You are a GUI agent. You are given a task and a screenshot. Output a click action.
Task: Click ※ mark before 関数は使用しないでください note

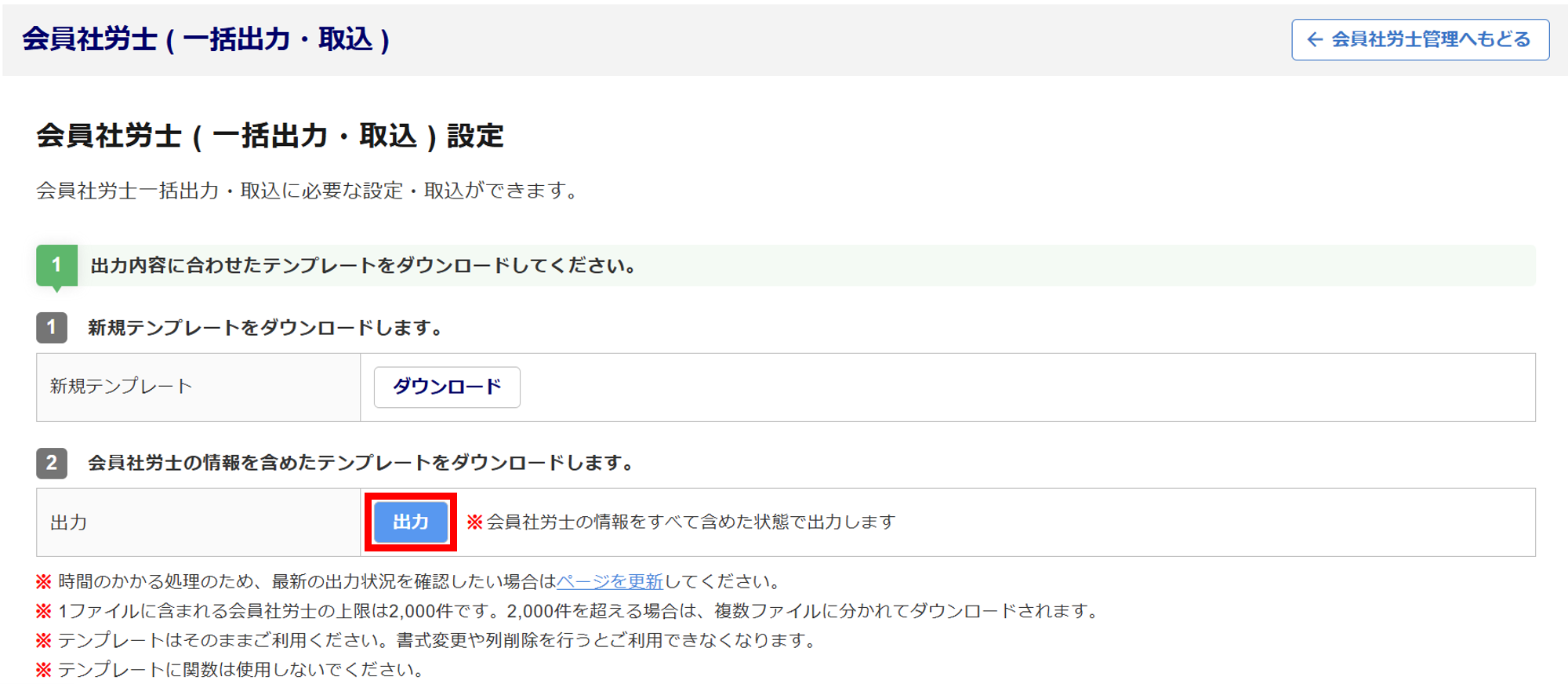(44, 669)
